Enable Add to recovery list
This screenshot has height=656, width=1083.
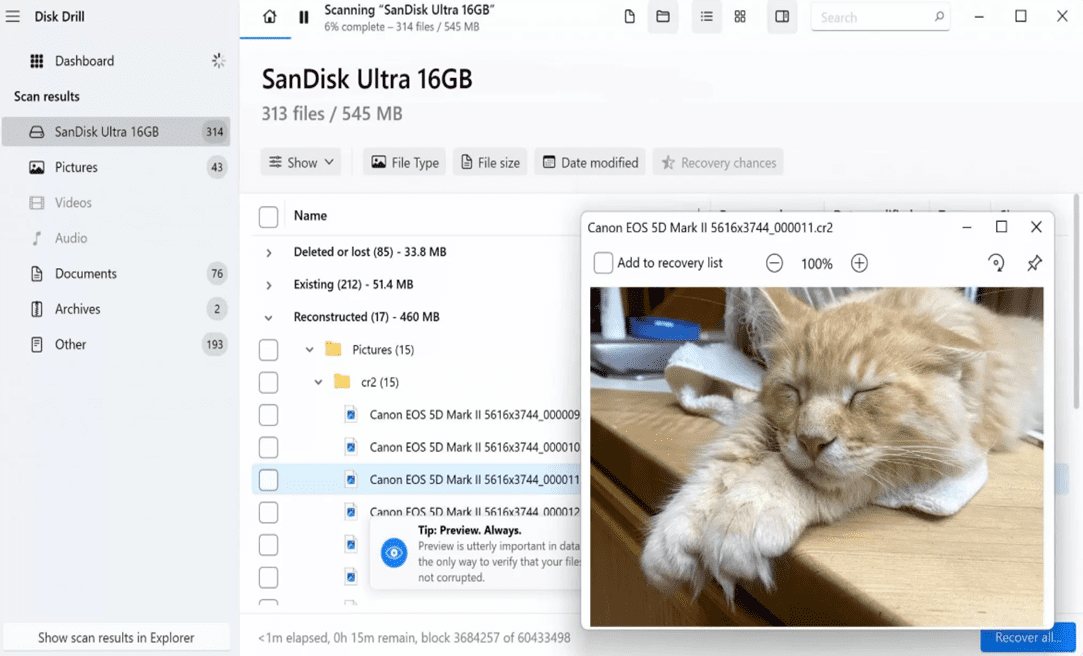602,263
